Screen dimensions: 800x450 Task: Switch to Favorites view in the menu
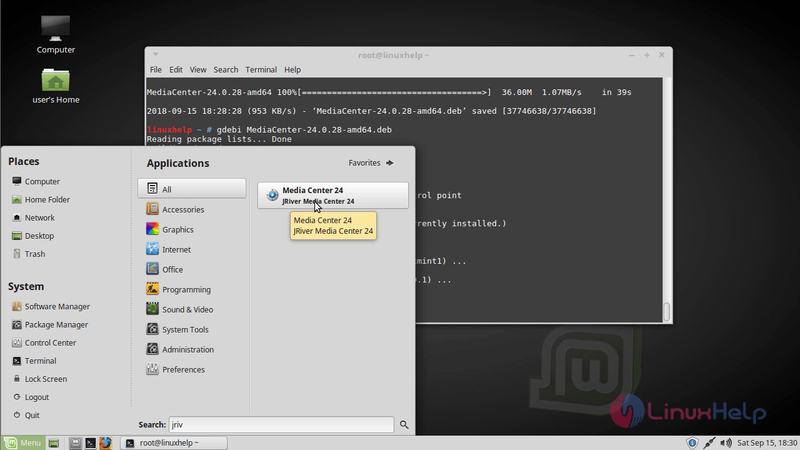click(x=371, y=163)
